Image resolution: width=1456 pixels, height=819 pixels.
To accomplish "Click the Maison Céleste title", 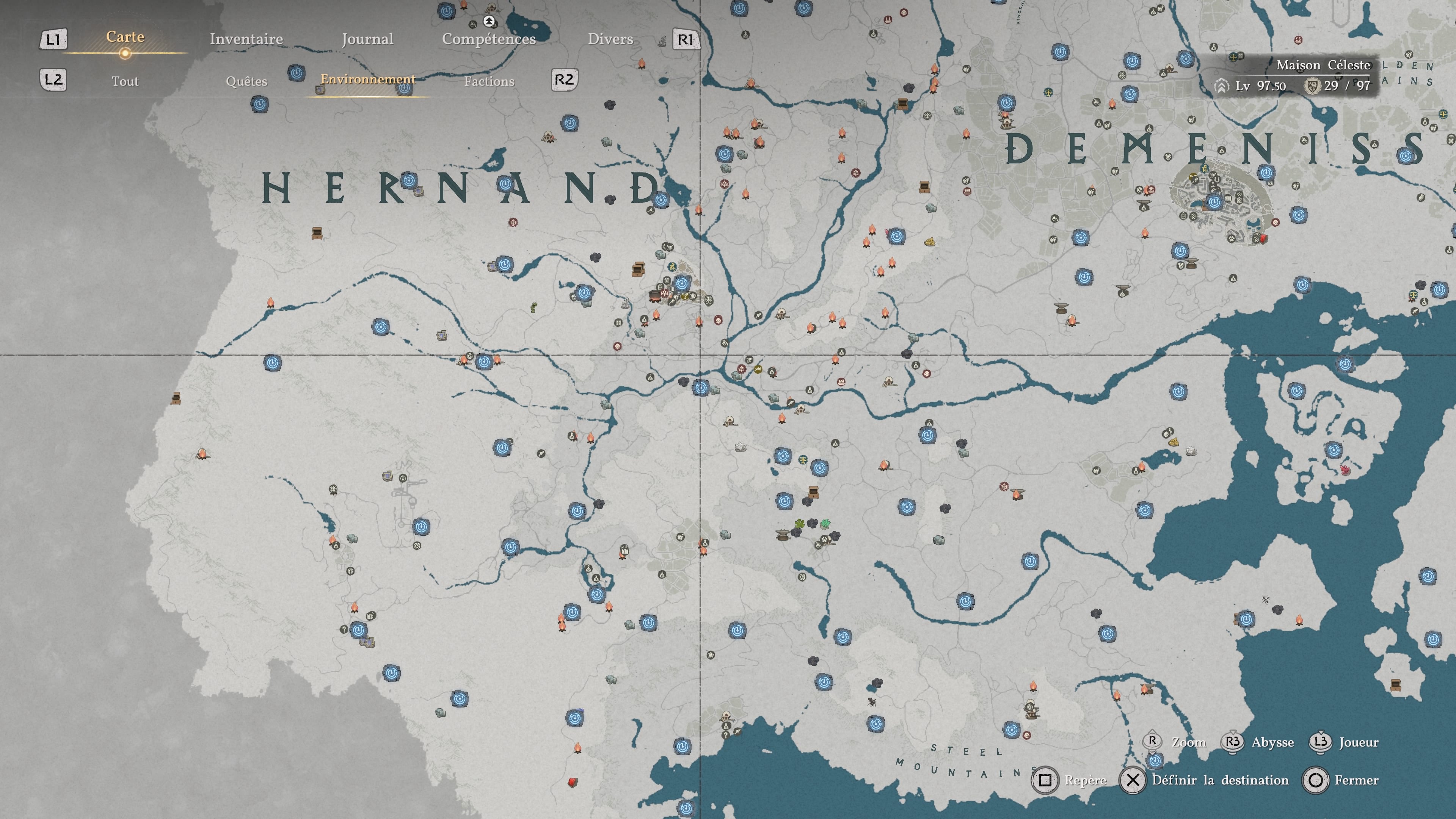I will coord(1323,65).
